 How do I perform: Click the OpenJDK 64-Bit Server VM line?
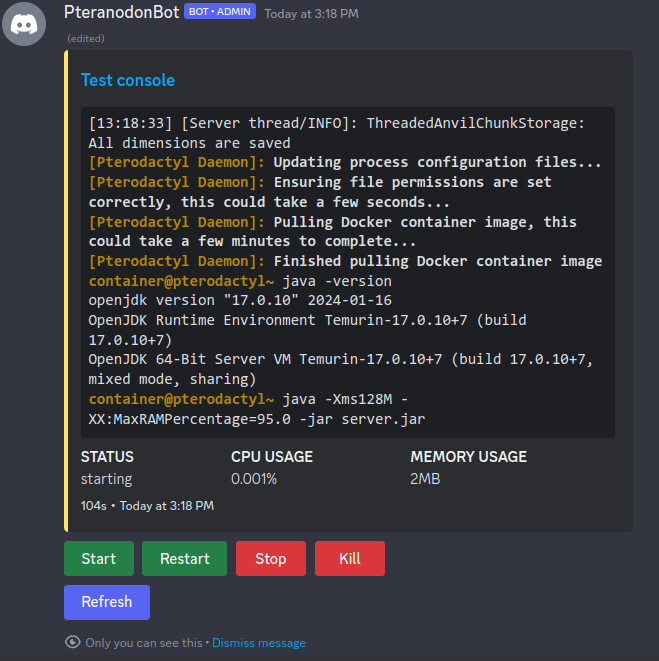pos(341,369)
